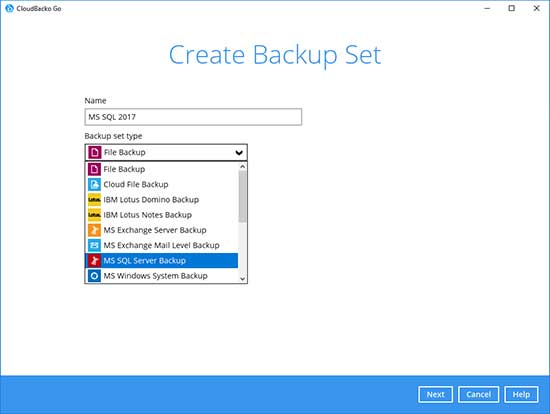Click the File Backup icon in combo box
Screen dimensions: 550x414
[x=94, y=153]
